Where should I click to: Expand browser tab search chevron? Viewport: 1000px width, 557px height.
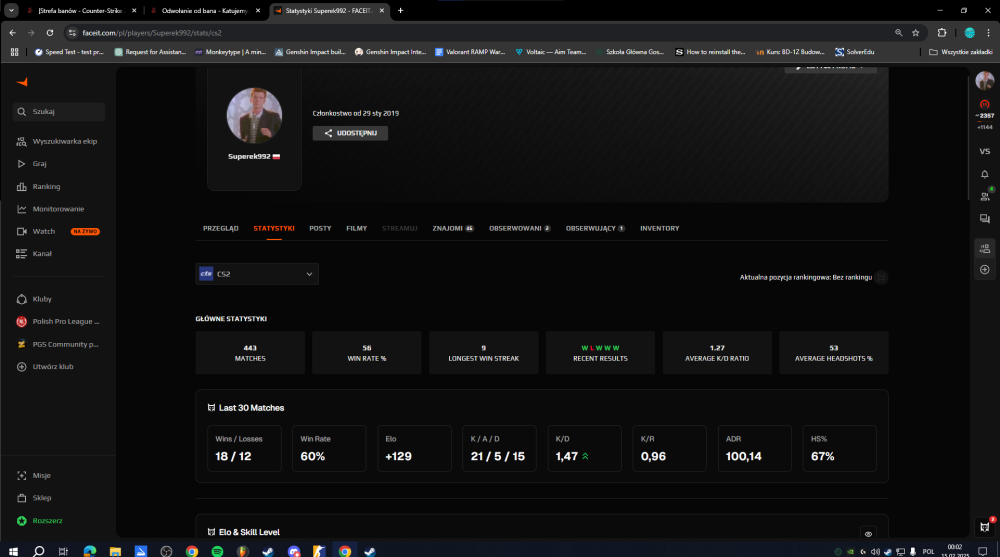coord(11,10)
